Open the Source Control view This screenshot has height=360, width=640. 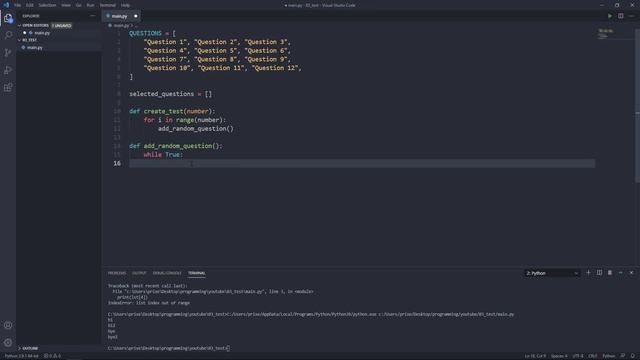point(8,53)
